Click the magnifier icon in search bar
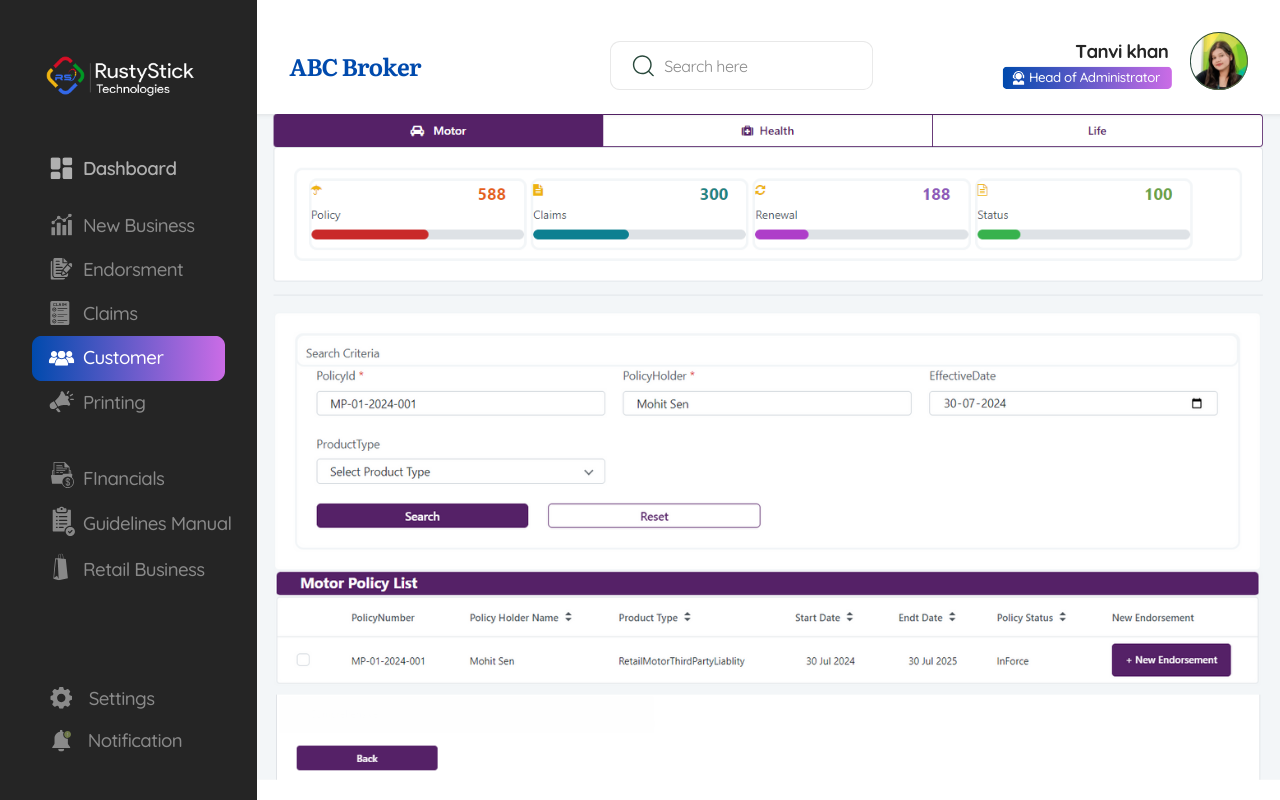The height and width of the screenshot is (800, 1280). 643,66
